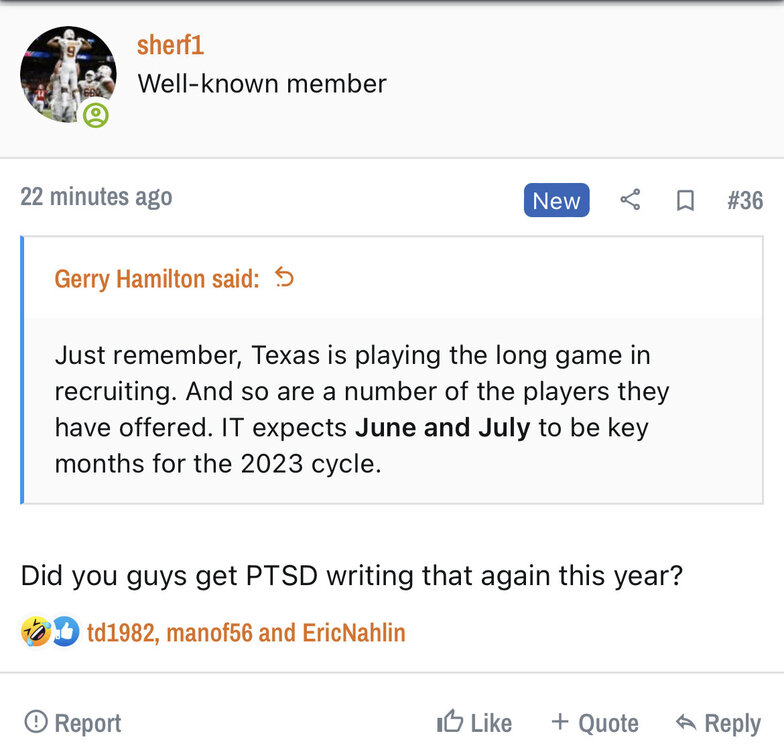Click the share icon beside post number

[x=630, y=200]
